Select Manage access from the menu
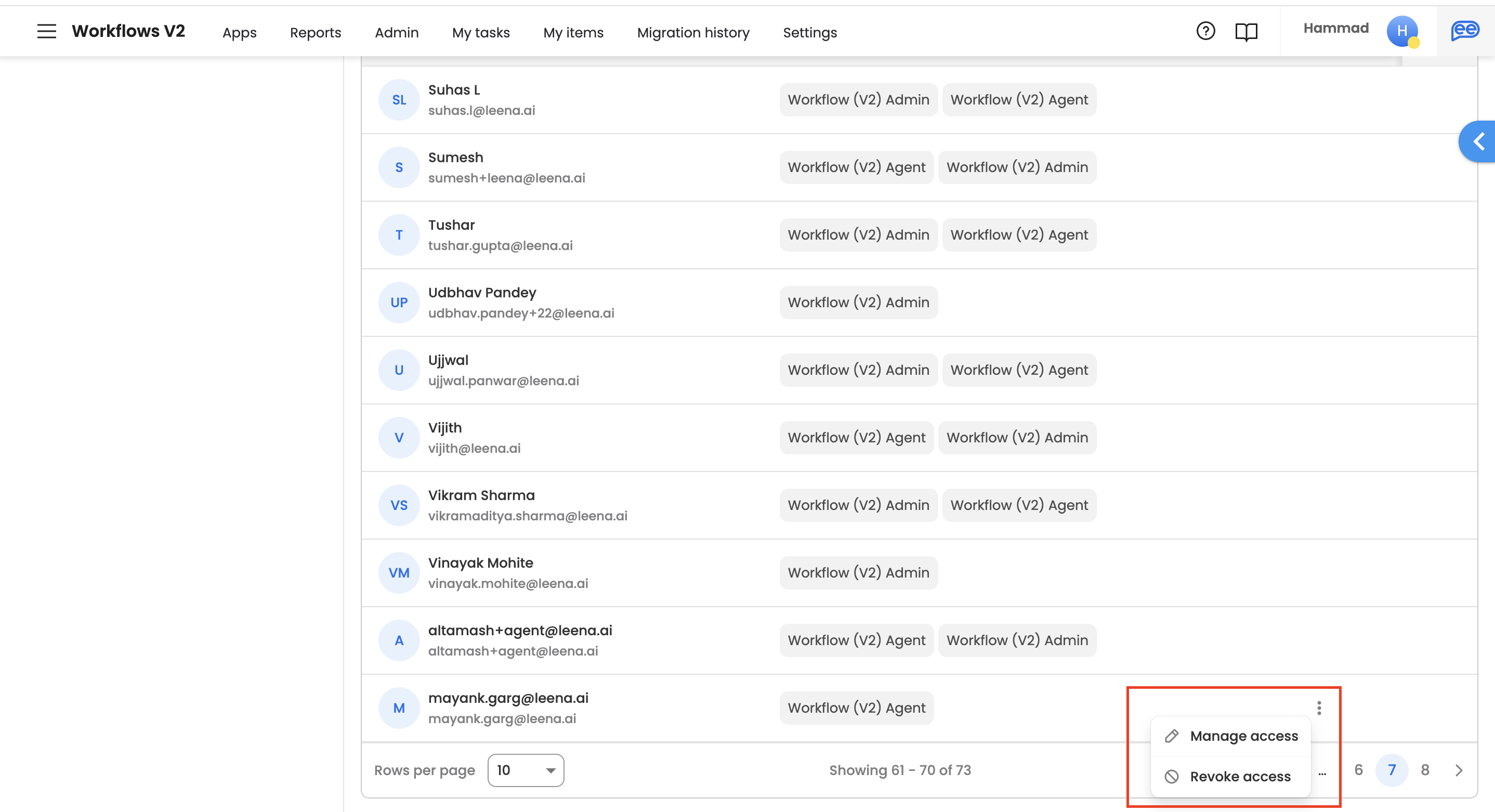The height and width of the screenshot is (812, 1495). (1243, 736)
